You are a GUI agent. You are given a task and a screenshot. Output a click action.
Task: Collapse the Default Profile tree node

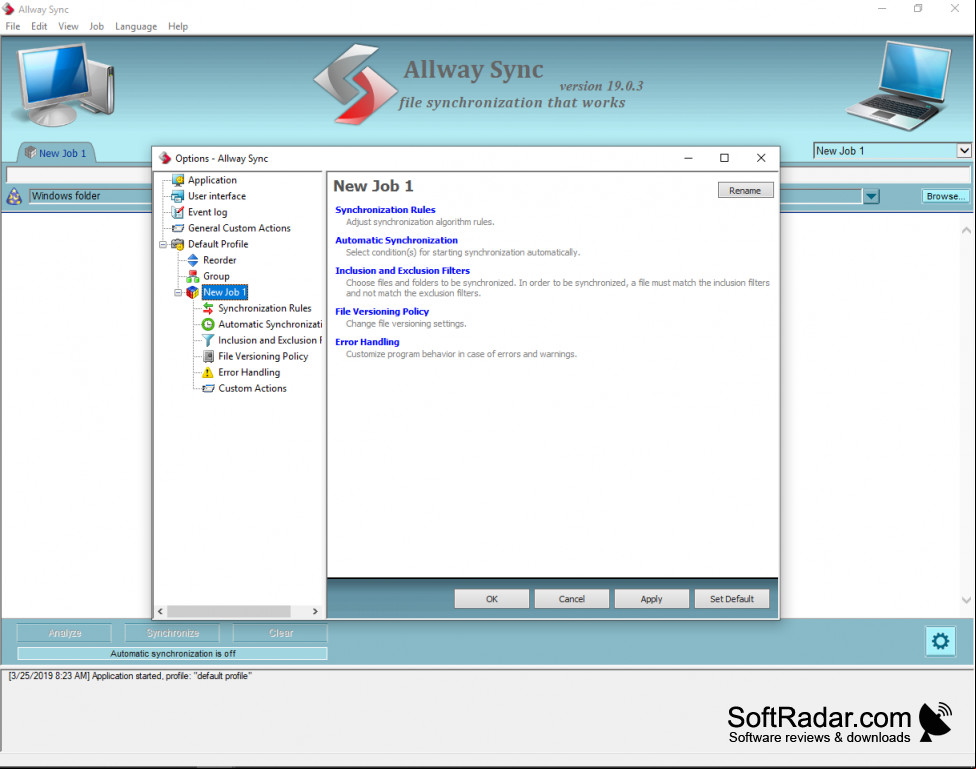coord(163,245)
